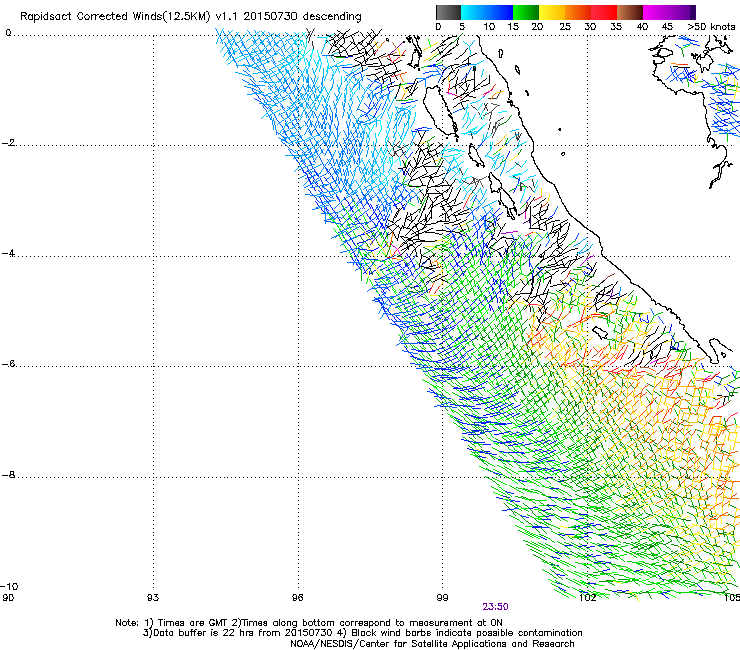Image resolution: width=740 pixels, height=650 pixels.
Task: Pick the brown 35–40 knots legend segment
Action: tap(630, 12)
